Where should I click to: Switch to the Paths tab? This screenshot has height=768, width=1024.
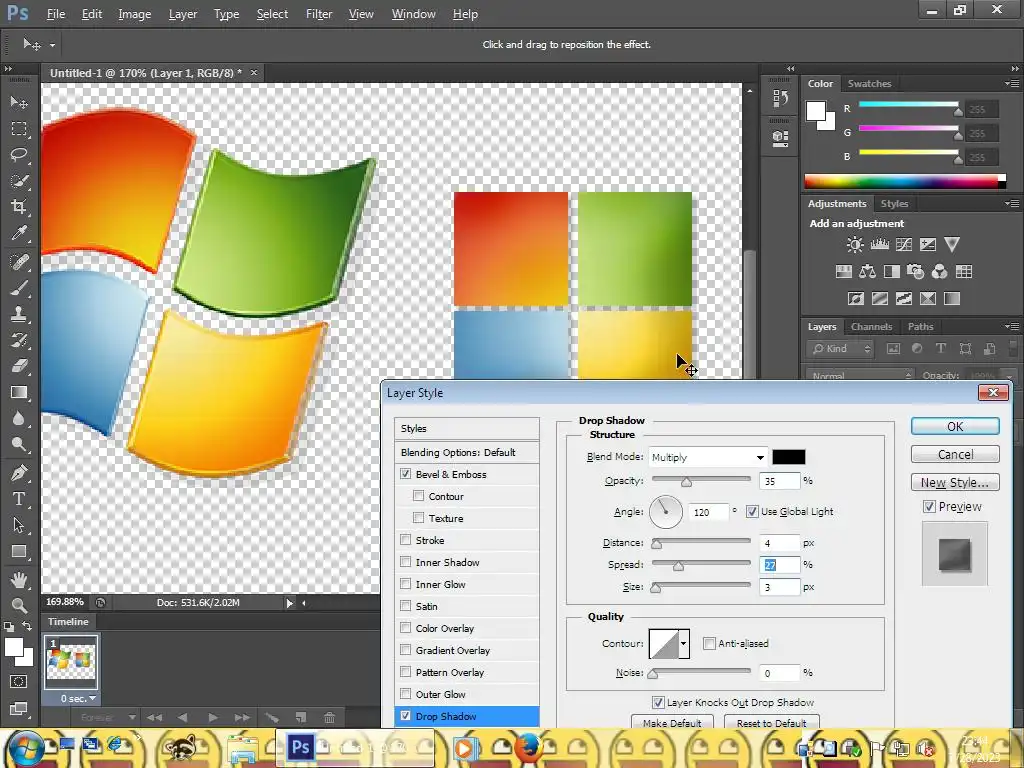920,327
